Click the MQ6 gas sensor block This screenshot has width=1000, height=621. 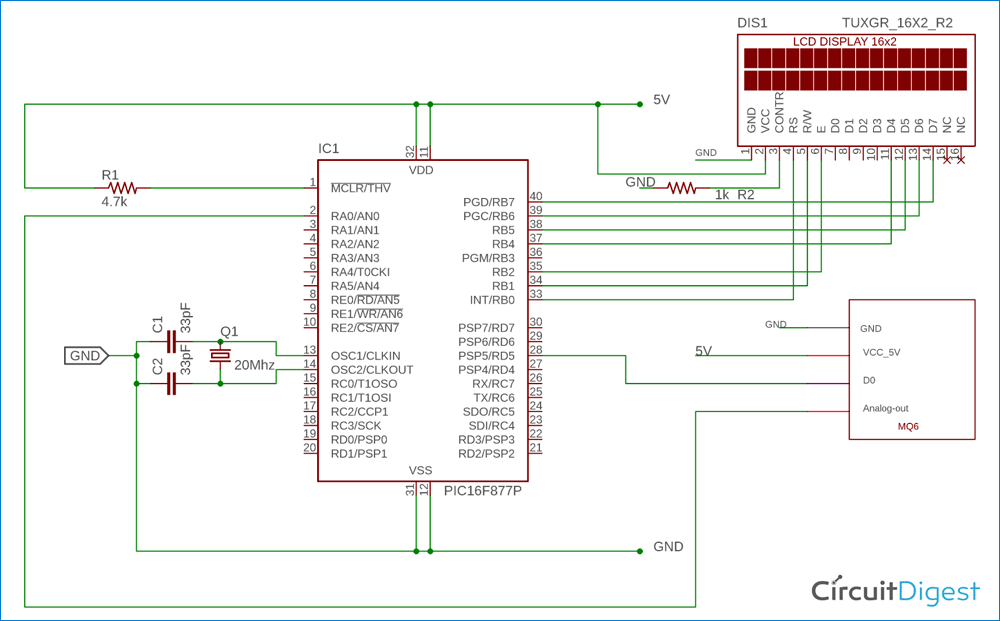[910, 370]
